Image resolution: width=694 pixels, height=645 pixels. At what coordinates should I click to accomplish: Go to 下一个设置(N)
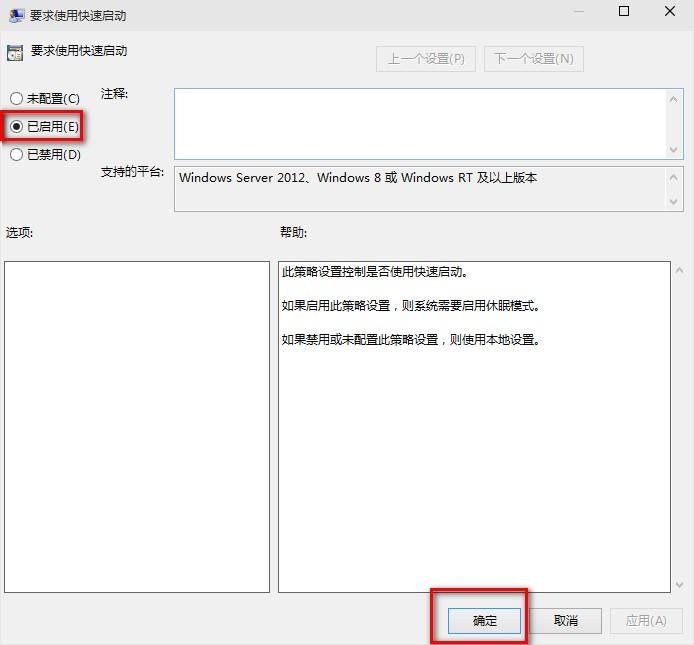(534, 58)
